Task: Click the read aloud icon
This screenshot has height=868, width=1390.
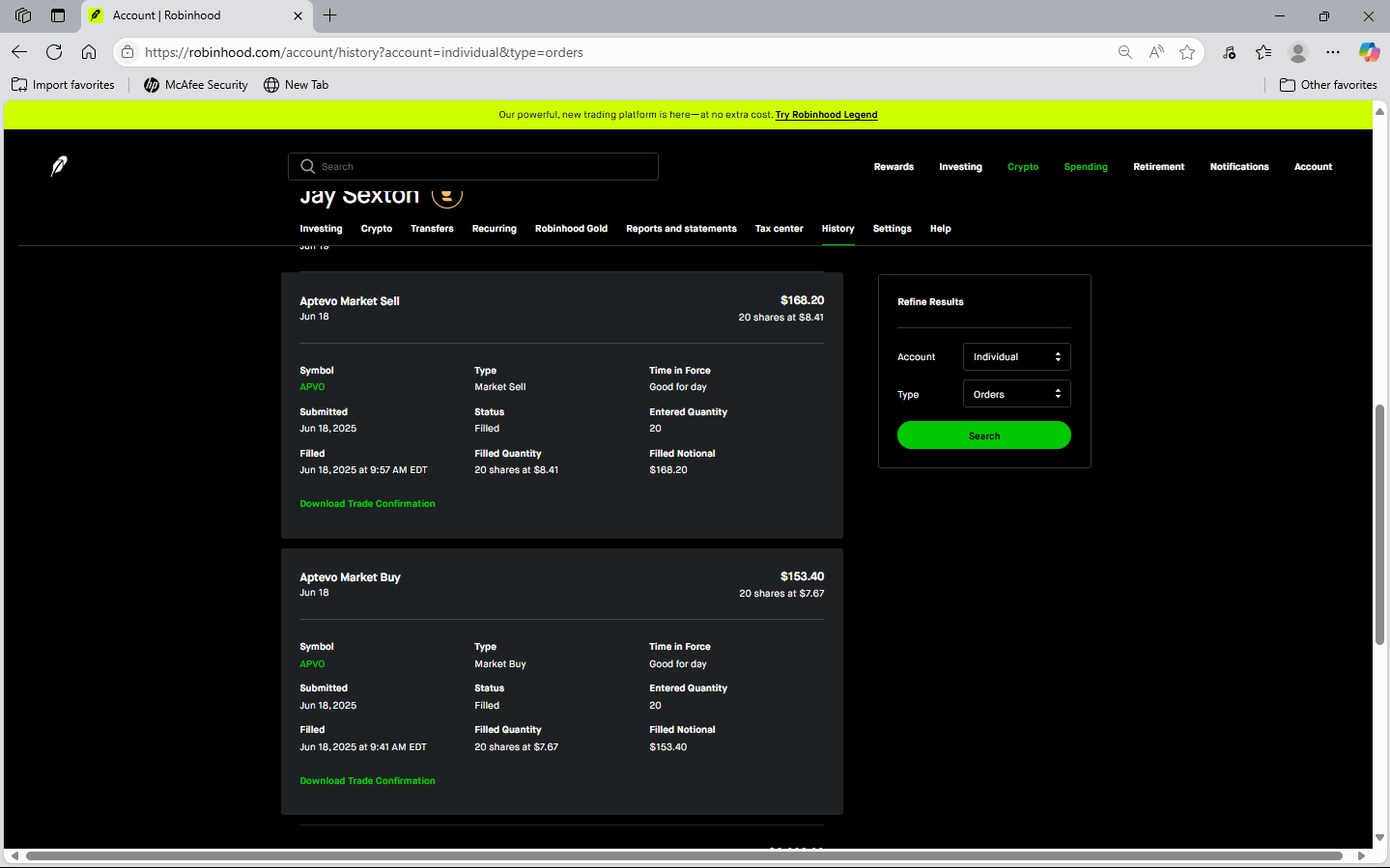Action: (1156, 52)
